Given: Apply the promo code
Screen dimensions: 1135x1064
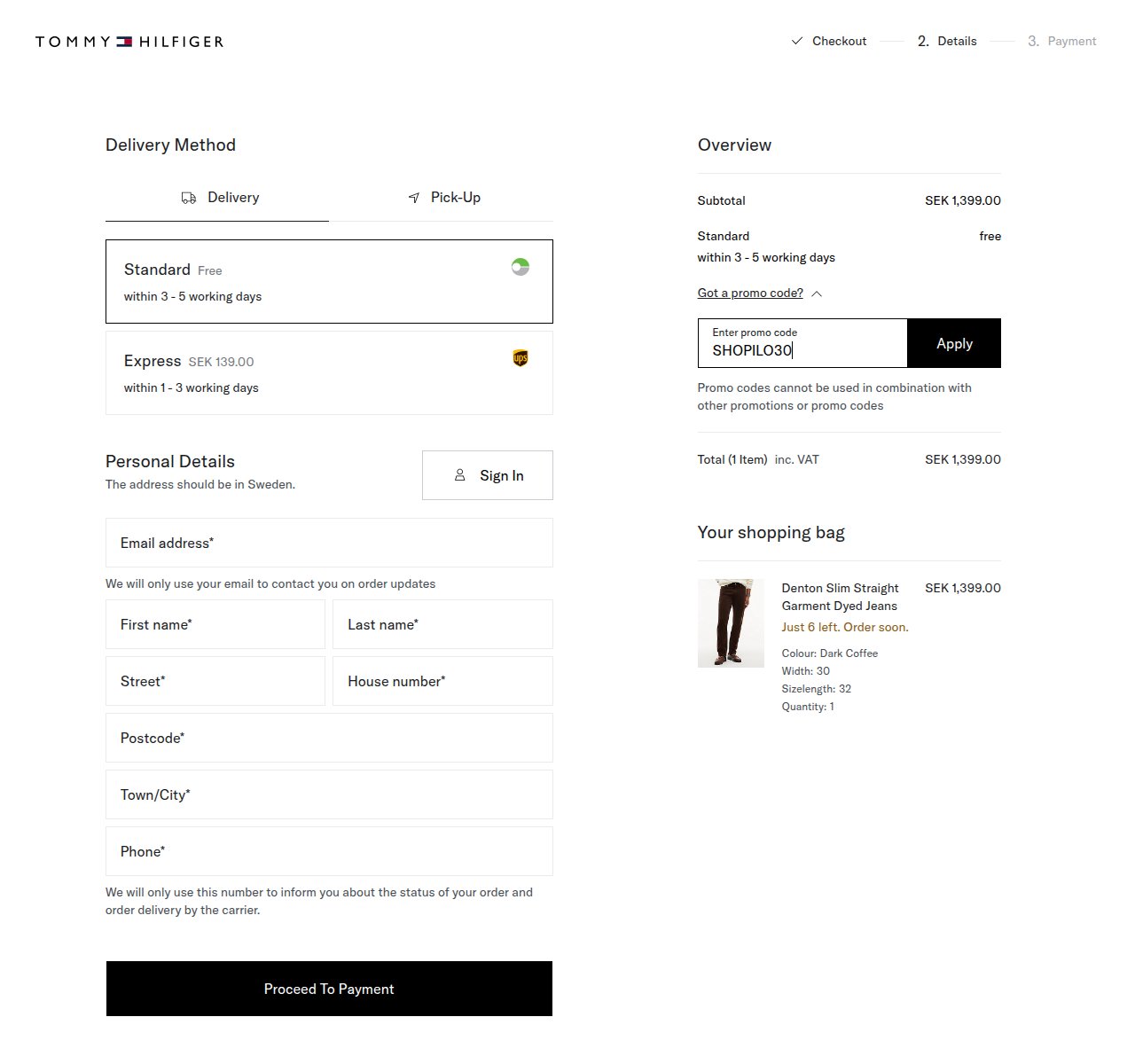Looking at the screenshot, I should (x=954, y=343).
